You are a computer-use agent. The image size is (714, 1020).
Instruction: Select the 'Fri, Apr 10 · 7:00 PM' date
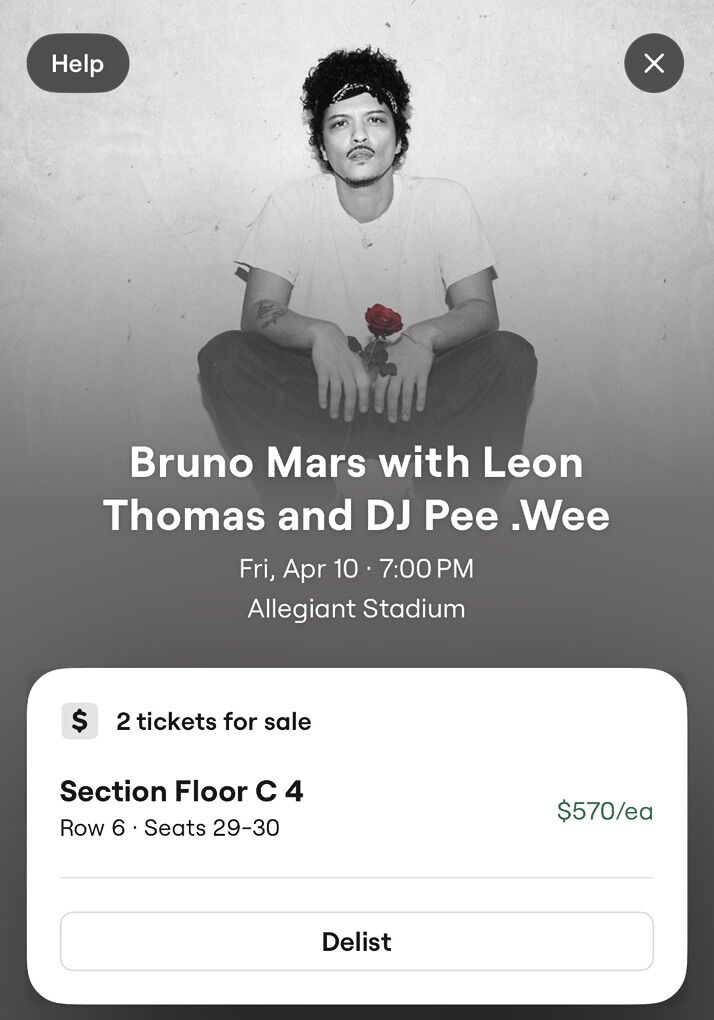pyautogui.click(x=356, y=568)
